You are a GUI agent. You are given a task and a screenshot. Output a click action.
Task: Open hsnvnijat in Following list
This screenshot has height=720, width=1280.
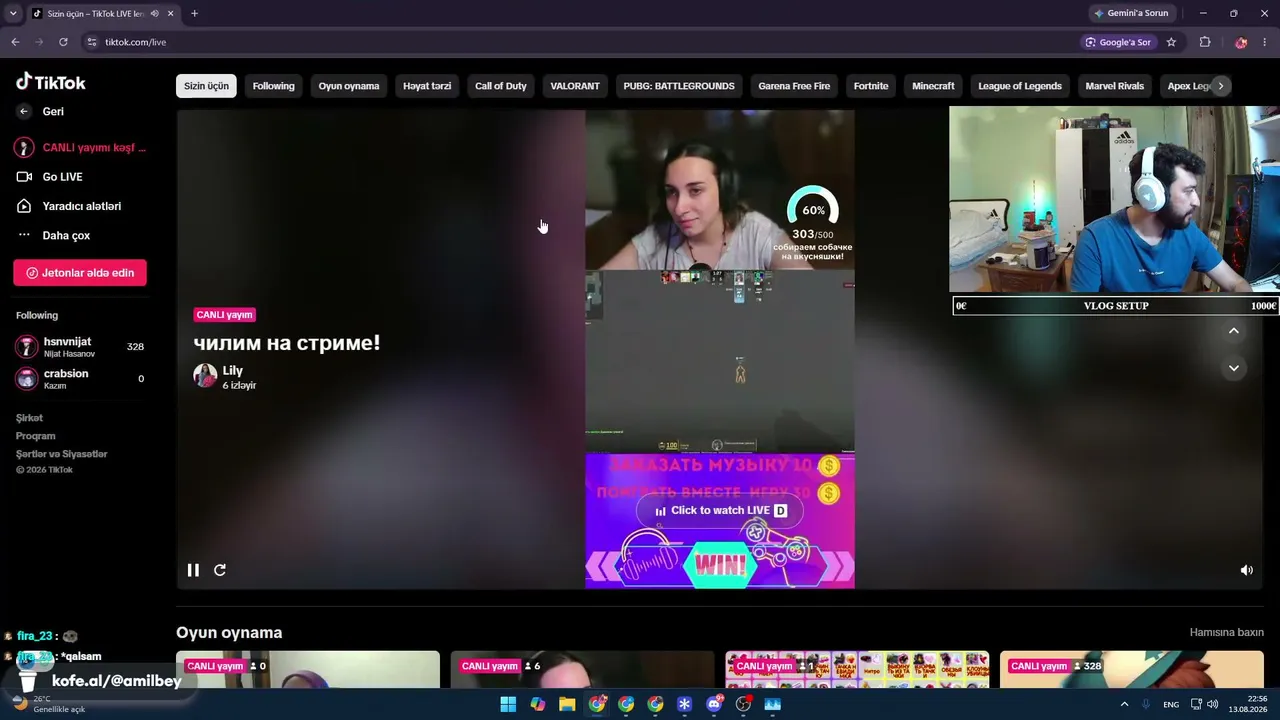point(80,347)
